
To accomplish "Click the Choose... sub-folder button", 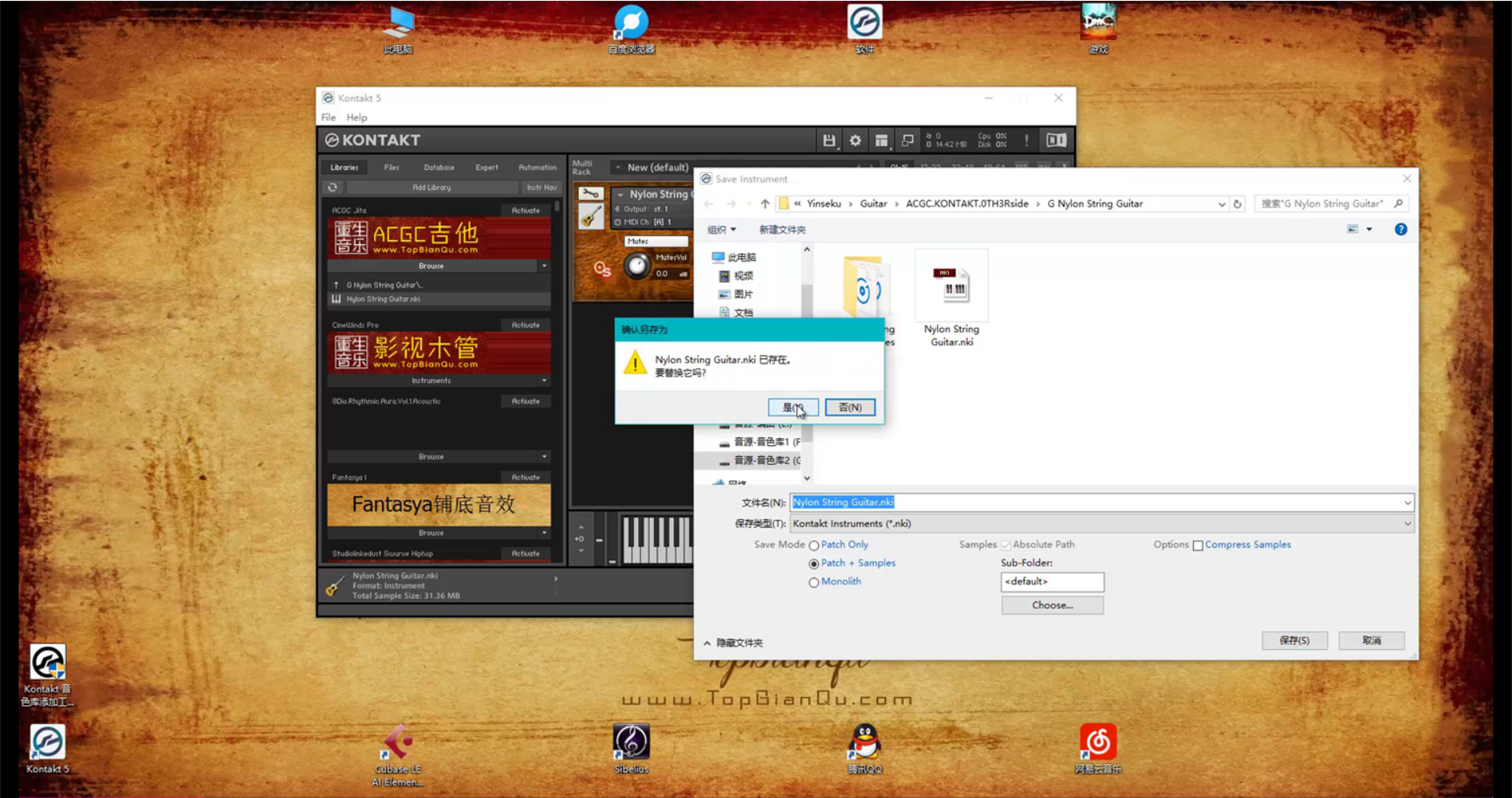I will [1052, 605].
